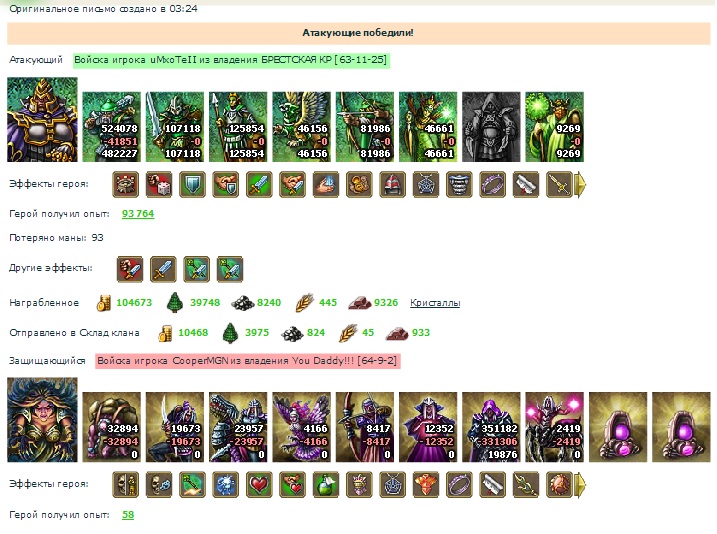Image resolution: width=717 pixels, height=534 pixels.
Task: Click the shield hero effect icon
Action: click(192, 184)
